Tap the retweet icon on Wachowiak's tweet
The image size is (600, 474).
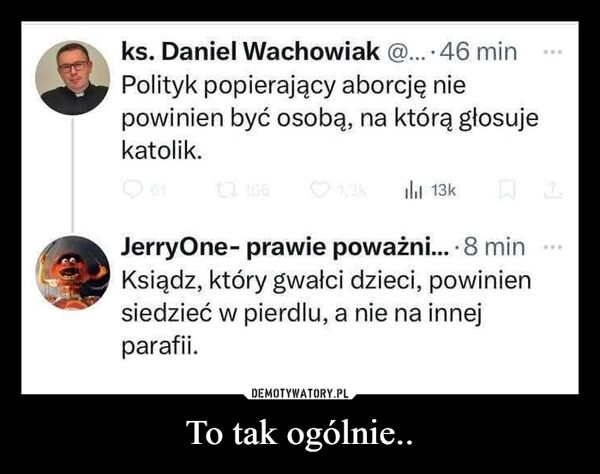click(x=226, y=190)
